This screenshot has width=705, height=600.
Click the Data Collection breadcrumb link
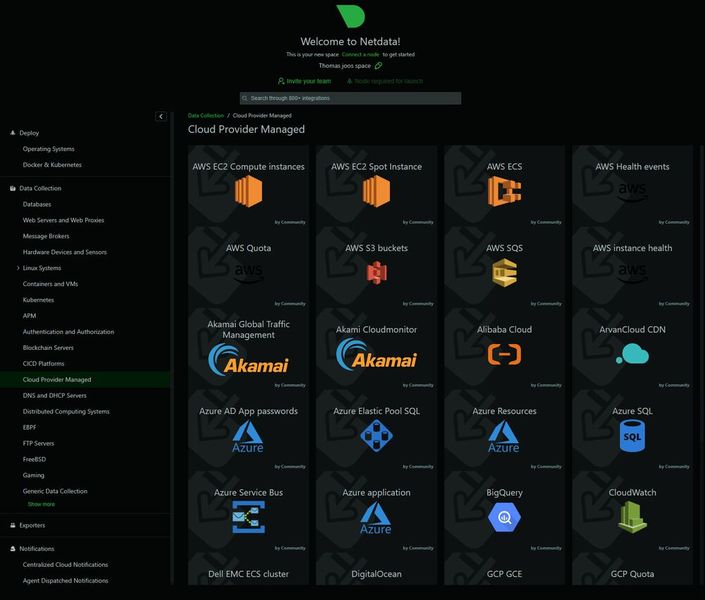205,116
